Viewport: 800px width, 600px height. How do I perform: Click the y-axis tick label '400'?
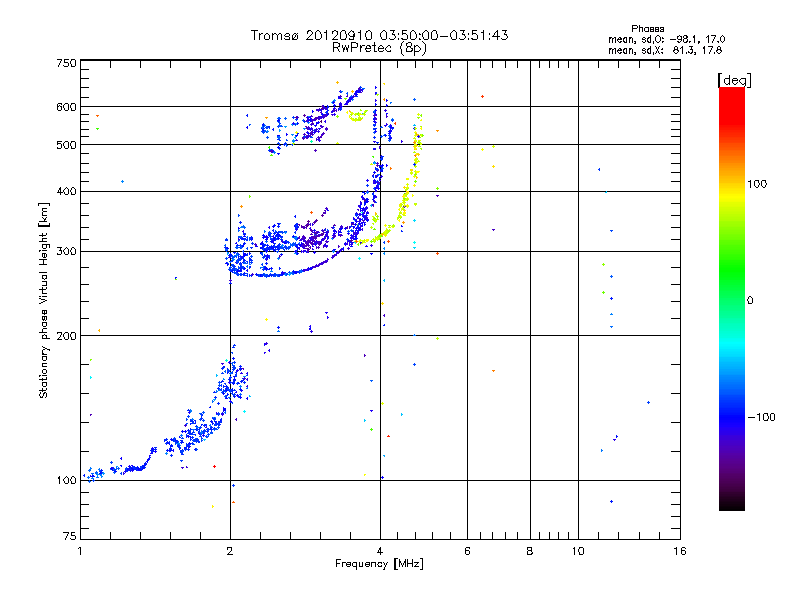coord(67,191)
